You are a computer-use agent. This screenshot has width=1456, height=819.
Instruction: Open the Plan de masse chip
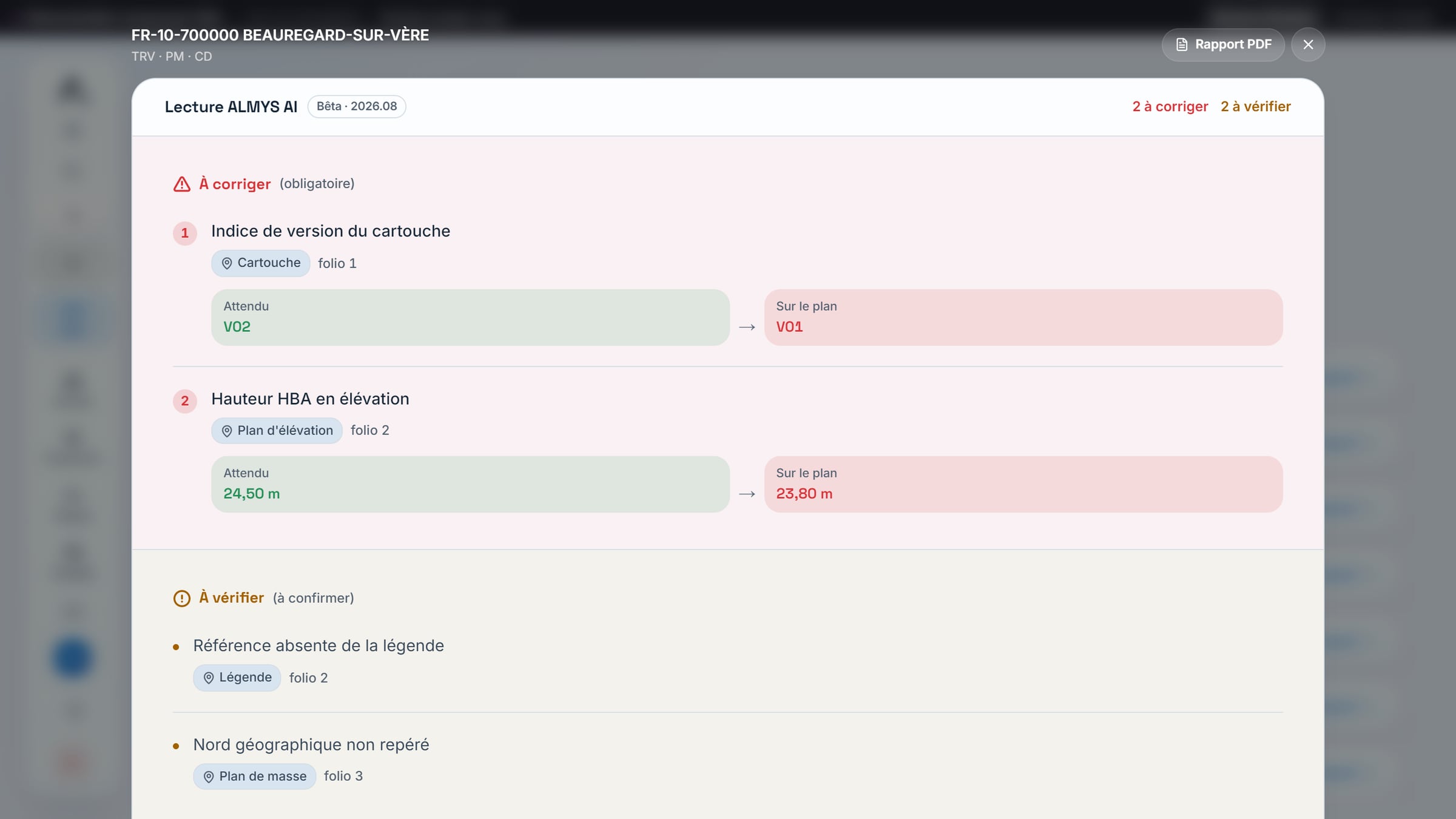pyautogui.click(x=255, y=777)
